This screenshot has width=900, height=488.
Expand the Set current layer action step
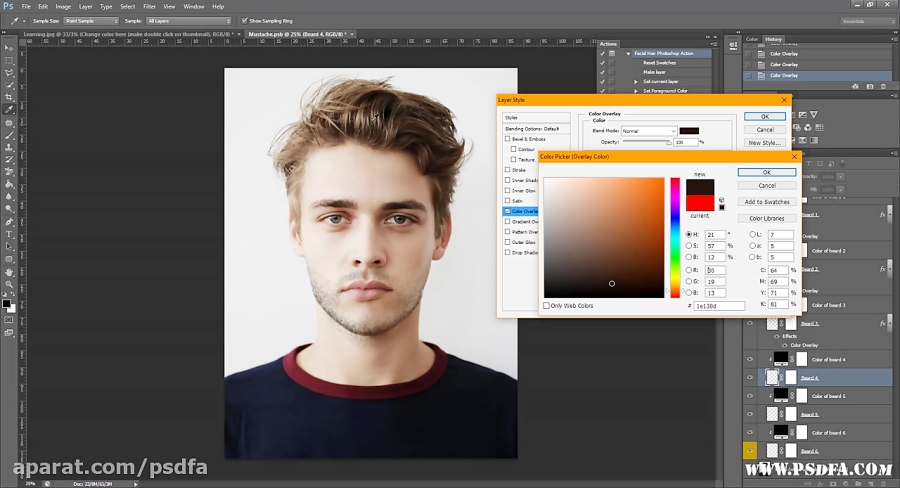pos(635,82)
